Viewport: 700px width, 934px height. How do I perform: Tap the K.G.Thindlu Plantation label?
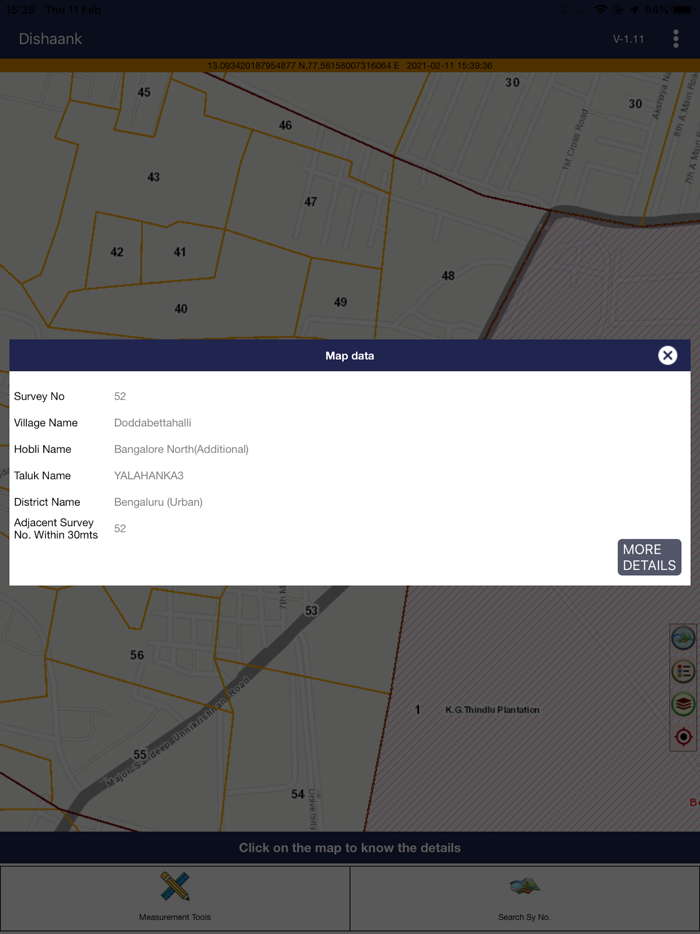point(492,710)
